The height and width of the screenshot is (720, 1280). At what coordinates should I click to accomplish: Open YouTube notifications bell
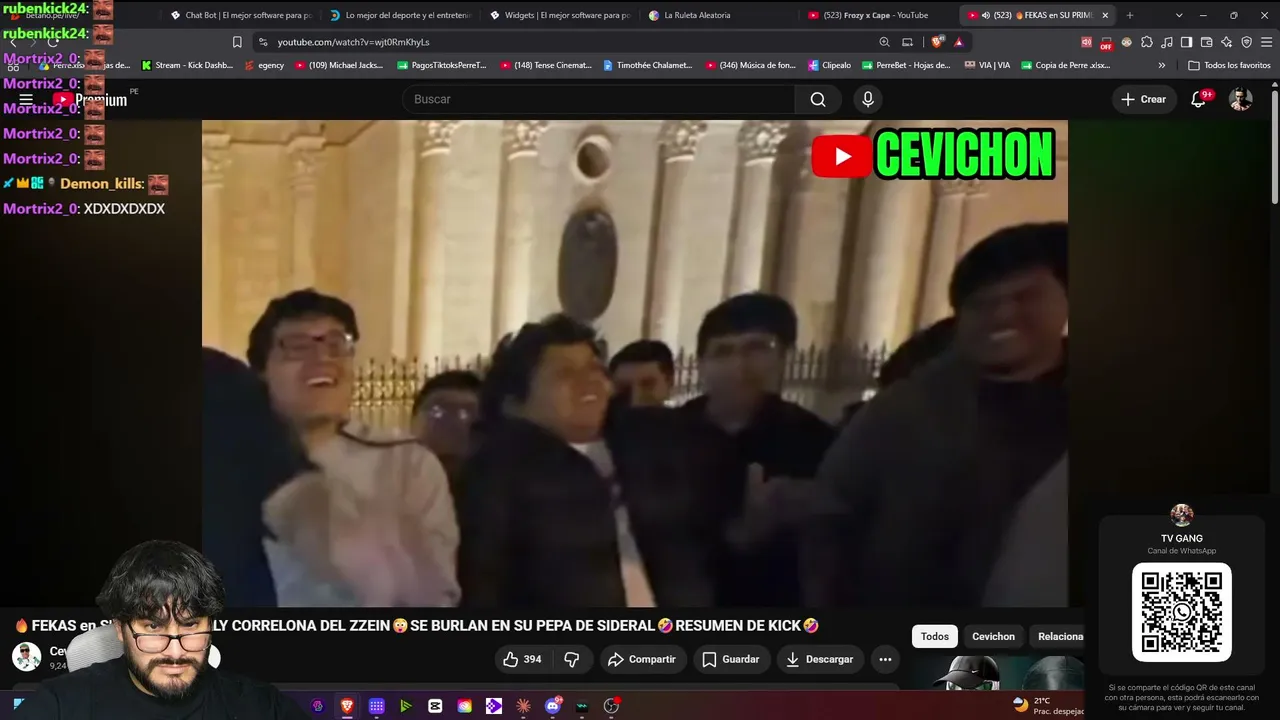click(1198, 99)
